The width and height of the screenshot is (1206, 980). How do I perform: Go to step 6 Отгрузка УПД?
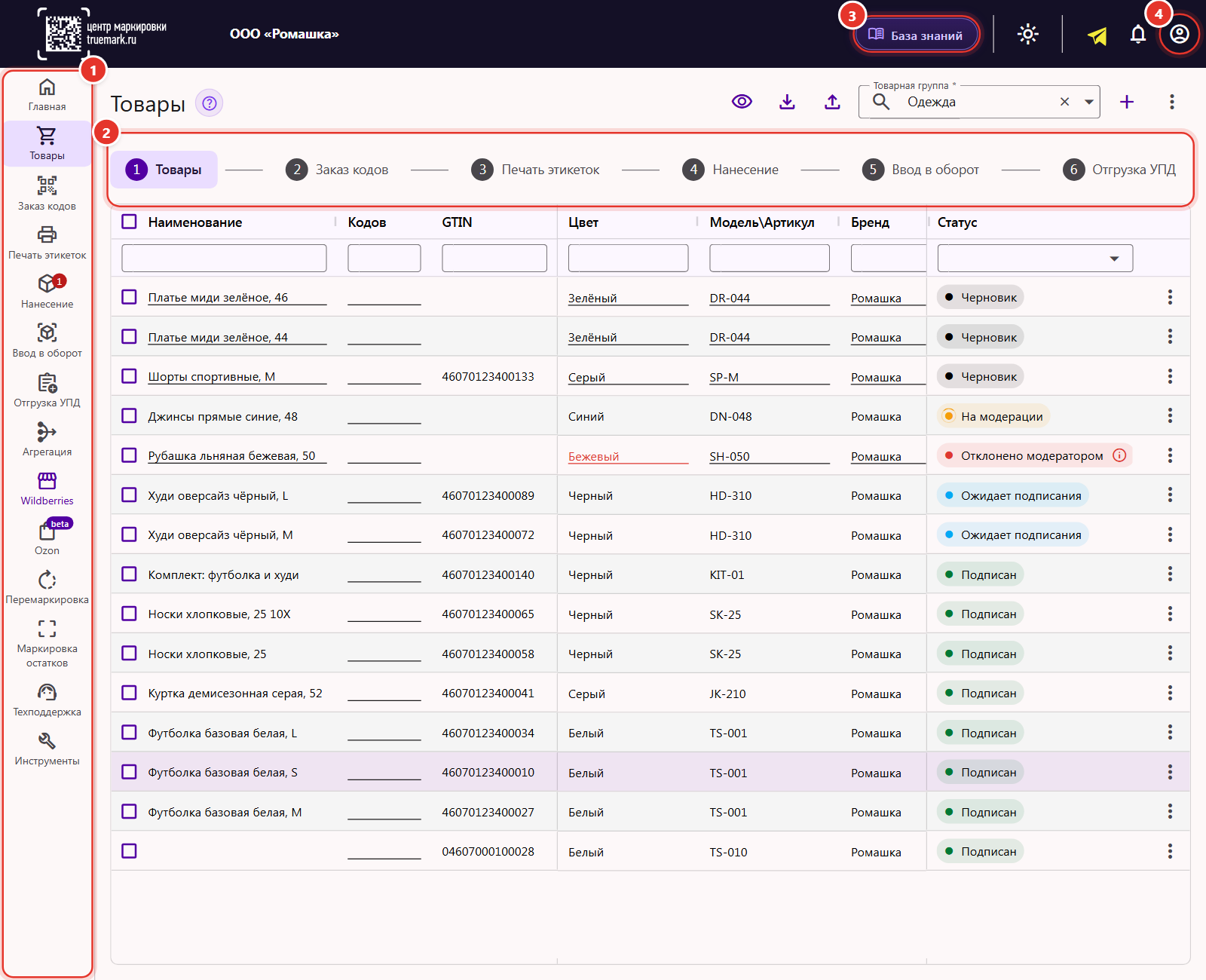pyautogui.click(x=1119, y=170)
